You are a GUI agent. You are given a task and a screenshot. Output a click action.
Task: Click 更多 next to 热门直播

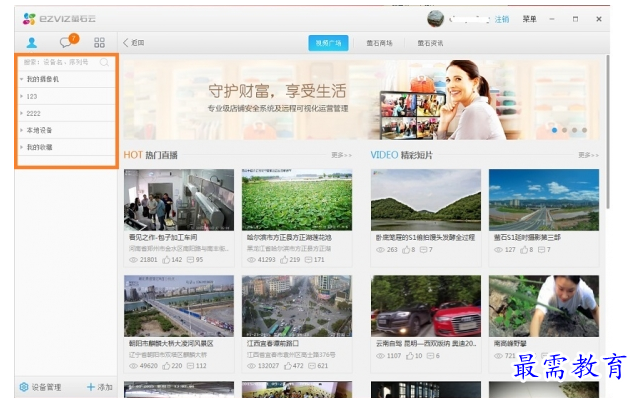coord(341,155)
